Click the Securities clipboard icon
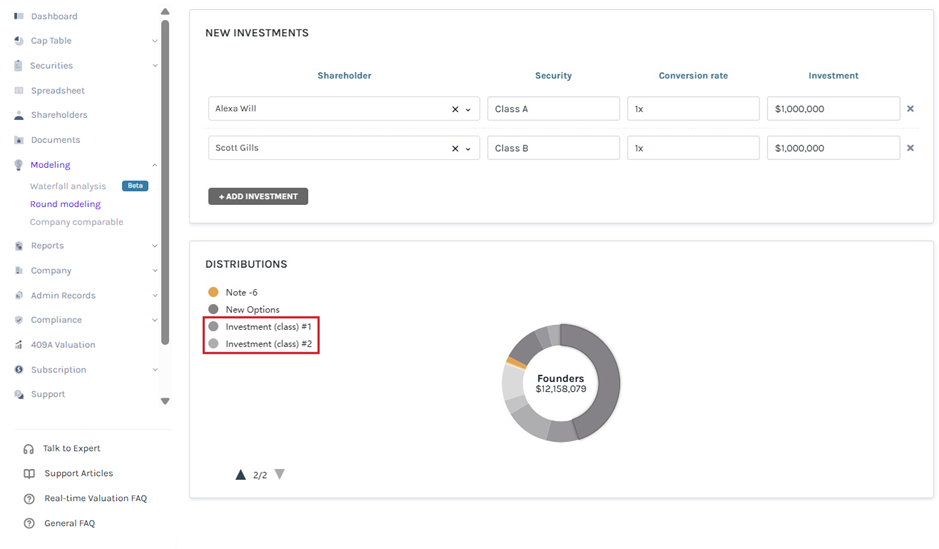This screenshot has width=939, height=549. [x=18, y=66]
